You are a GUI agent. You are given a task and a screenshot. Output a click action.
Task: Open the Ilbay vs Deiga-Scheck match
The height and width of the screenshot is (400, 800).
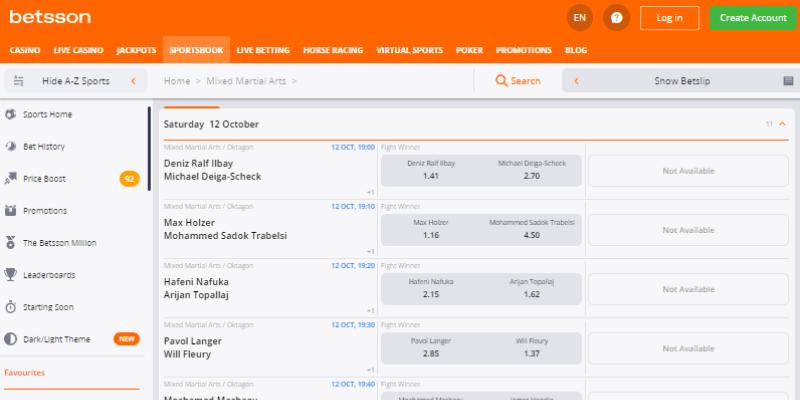coord(212,170)
